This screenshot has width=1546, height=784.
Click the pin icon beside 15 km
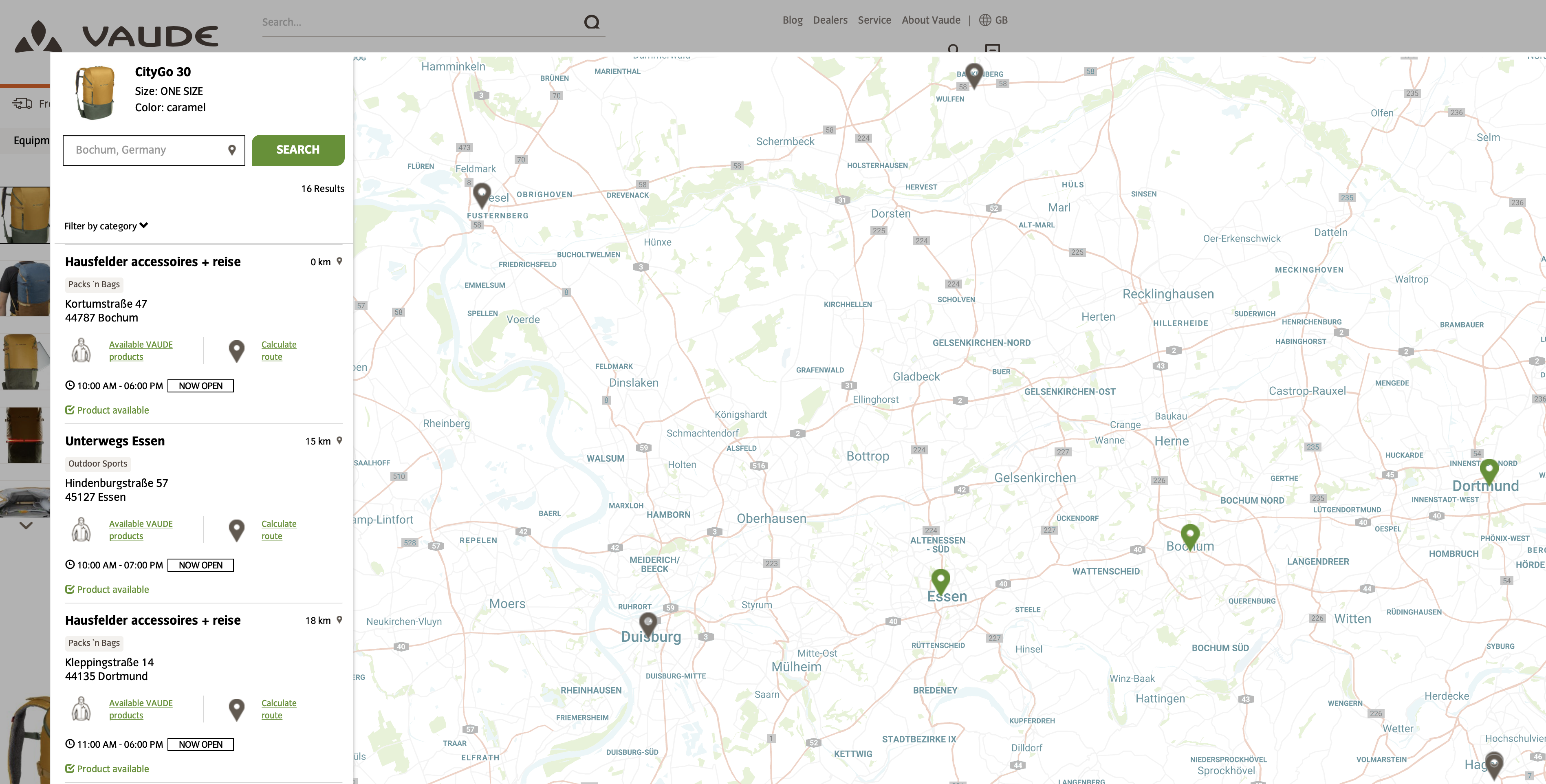tap(339, 440)
